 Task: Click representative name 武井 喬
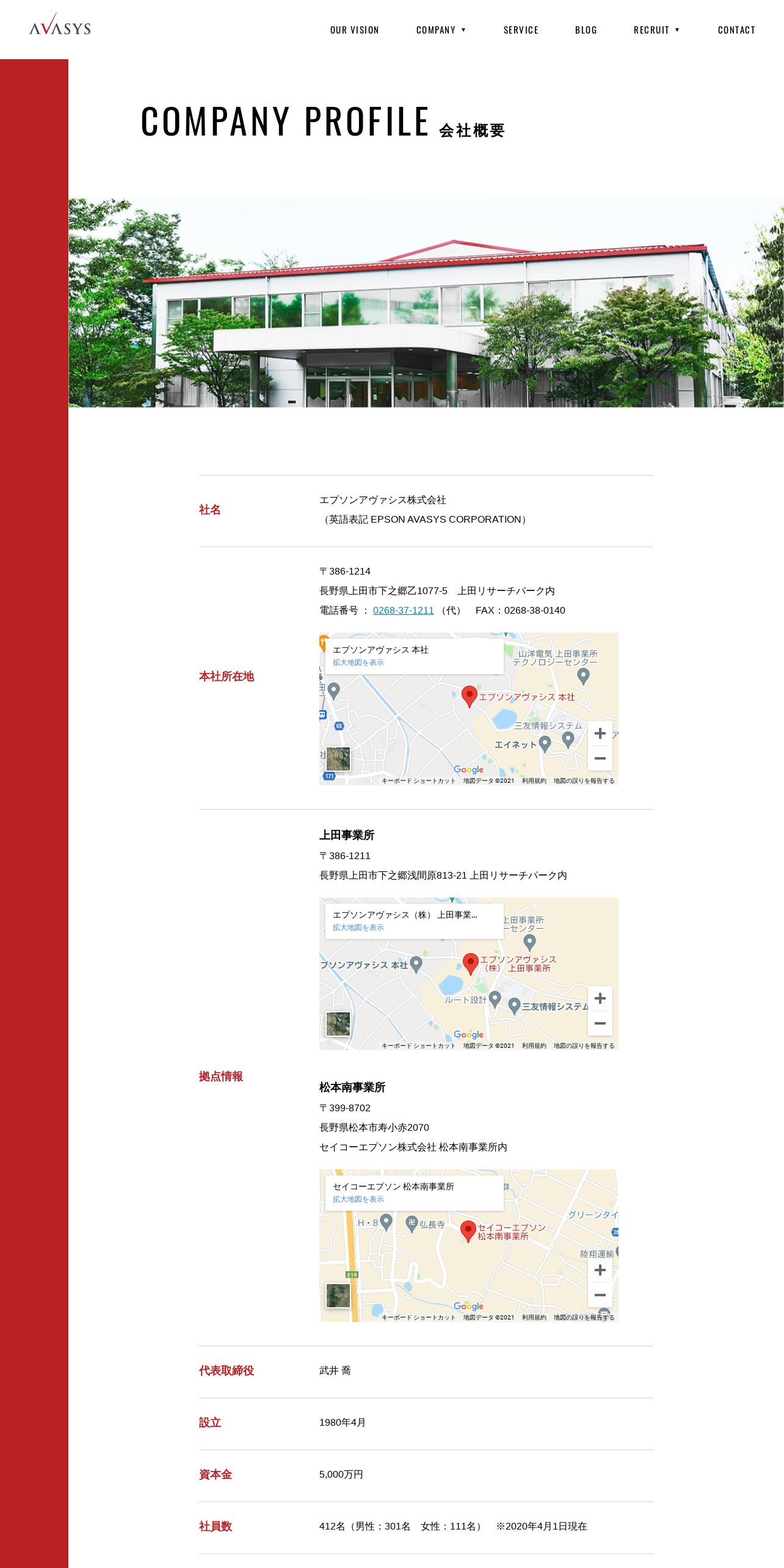pyautogui.click(x=335, y=1370)
